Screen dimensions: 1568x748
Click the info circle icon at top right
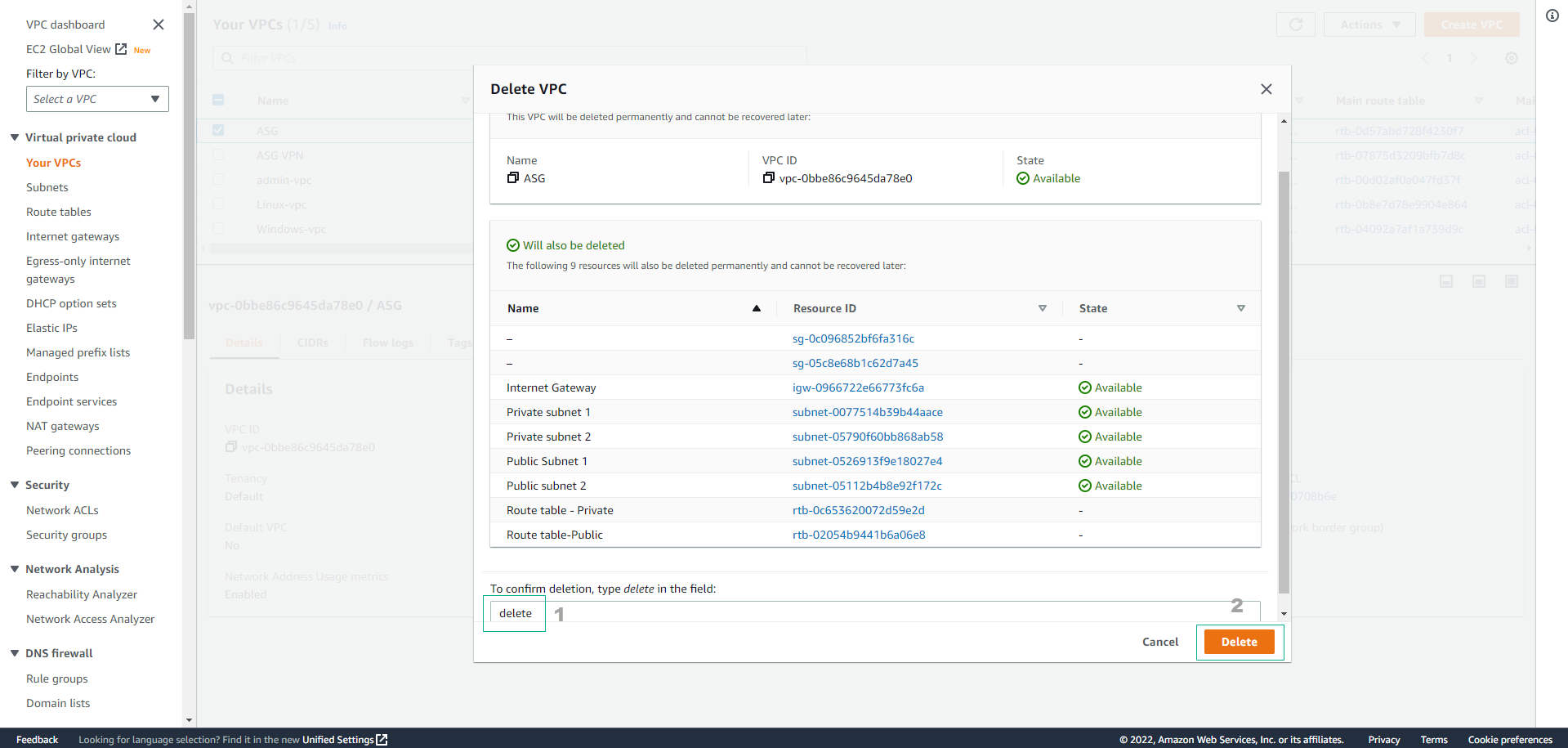pos(1552,16)
